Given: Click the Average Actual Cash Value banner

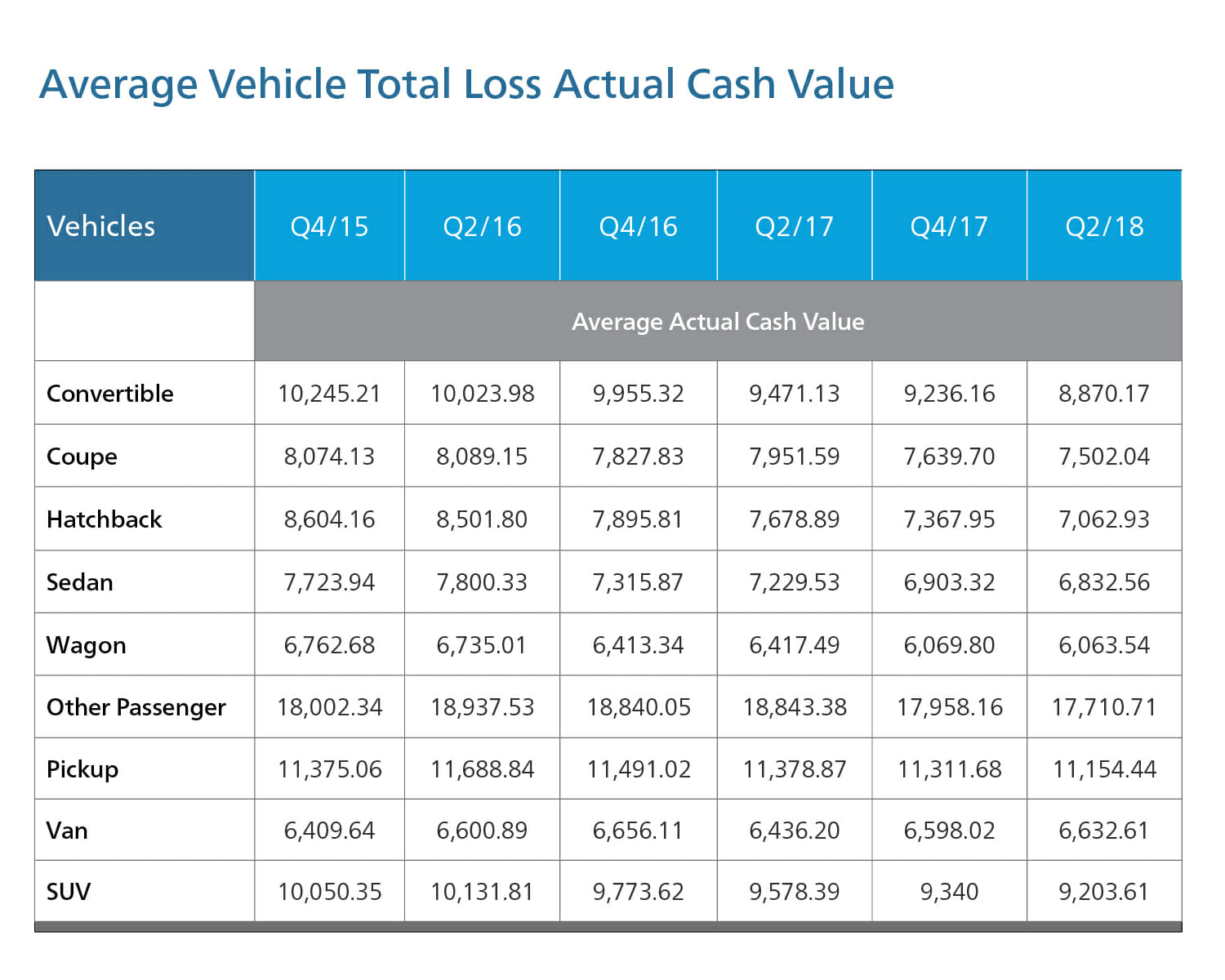Looking at the screenshot, I should [717, 322].
